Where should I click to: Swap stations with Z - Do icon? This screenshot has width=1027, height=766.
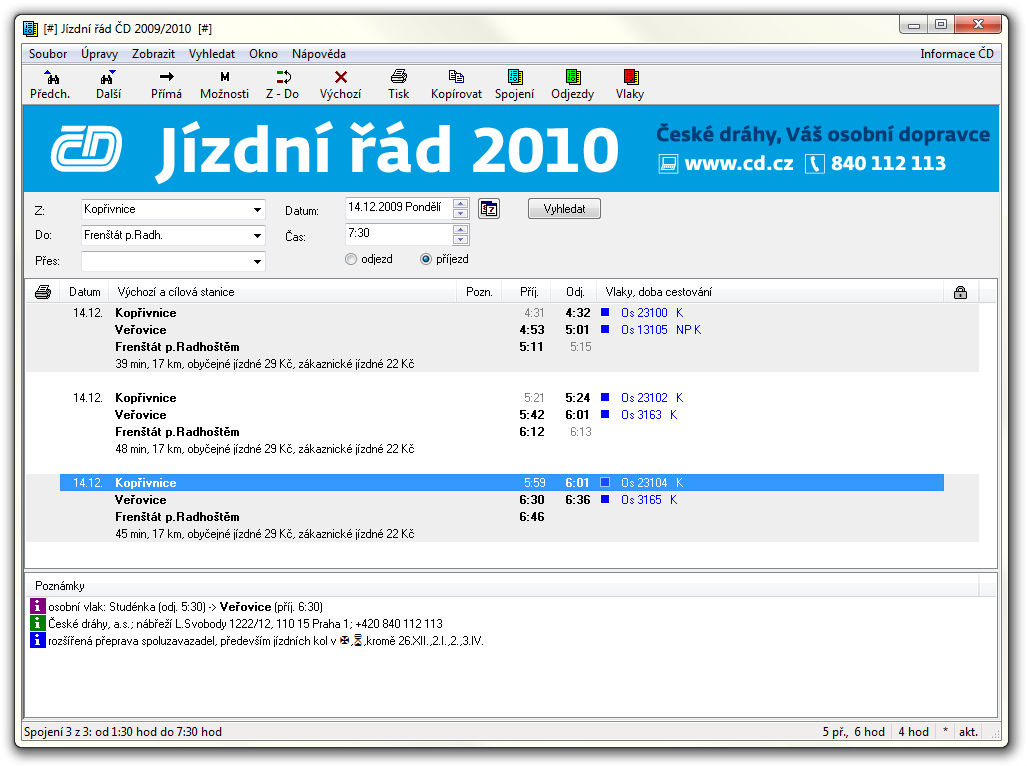click(283, 77)
